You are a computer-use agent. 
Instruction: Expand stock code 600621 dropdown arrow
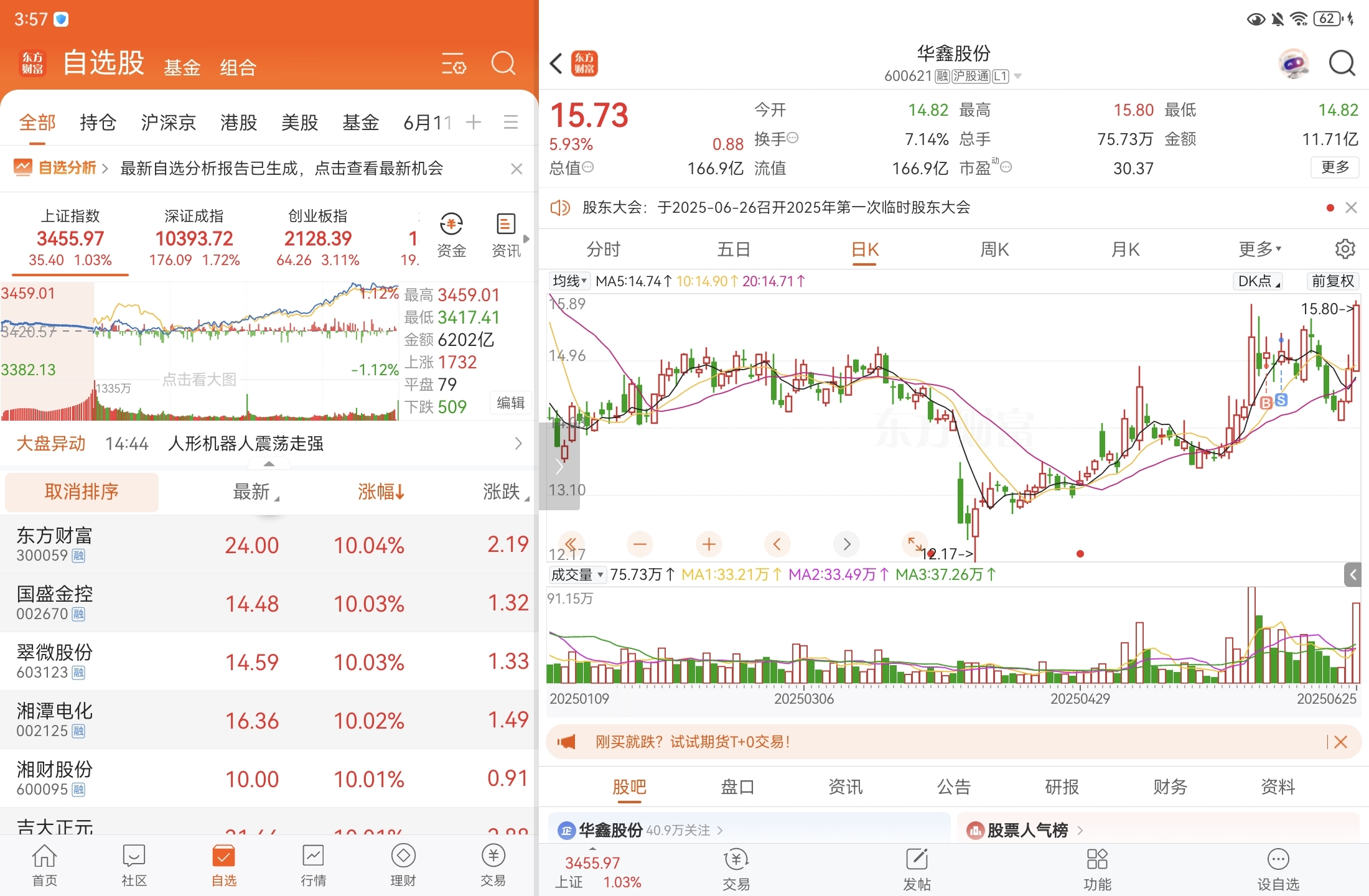click(1018, 77)
